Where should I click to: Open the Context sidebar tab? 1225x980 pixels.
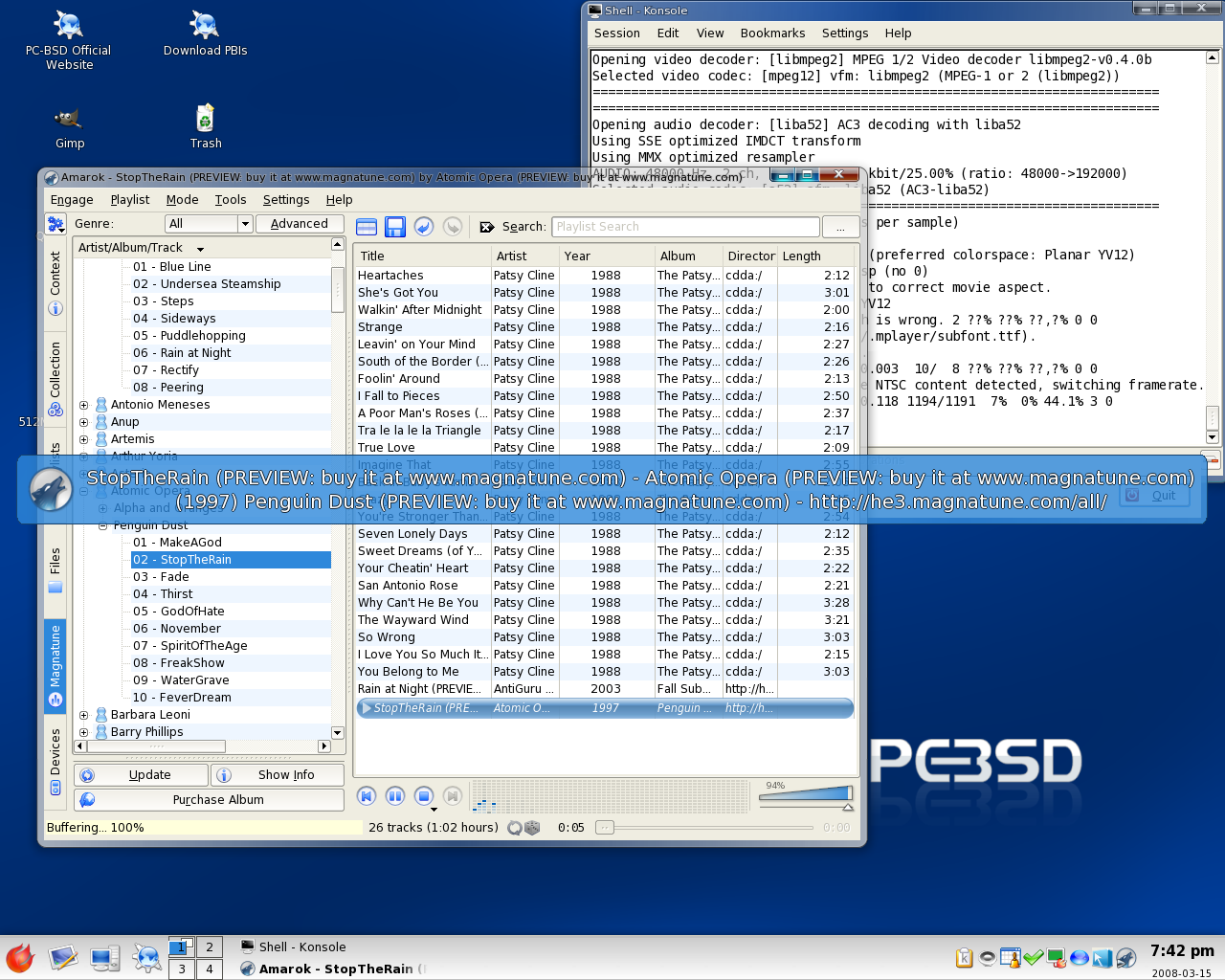click(56, 283)
